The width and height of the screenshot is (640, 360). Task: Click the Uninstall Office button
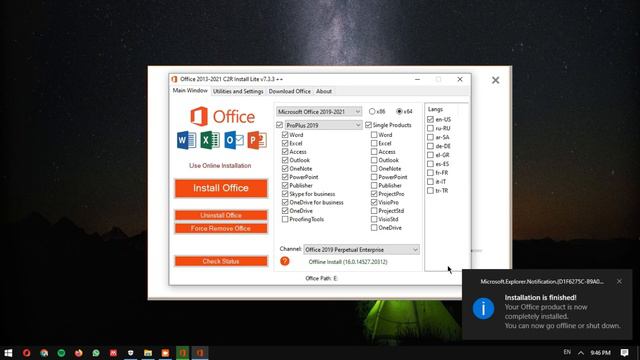click(221, 215)
